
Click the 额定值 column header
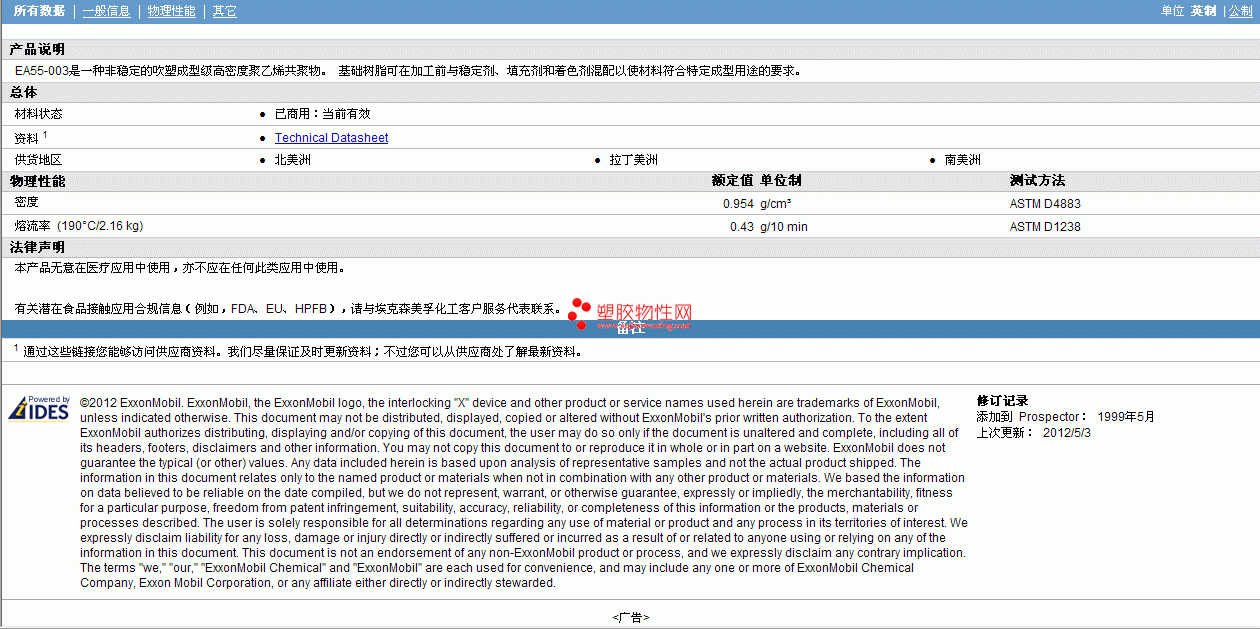pos(732,181)
